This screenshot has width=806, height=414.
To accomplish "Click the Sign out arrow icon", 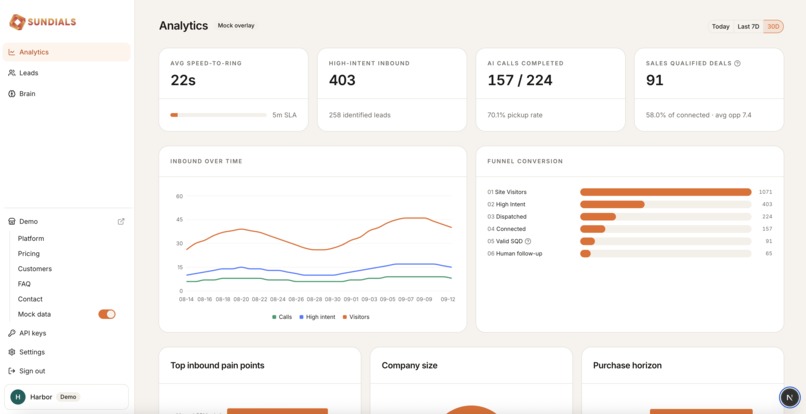I will click(12, 371).
